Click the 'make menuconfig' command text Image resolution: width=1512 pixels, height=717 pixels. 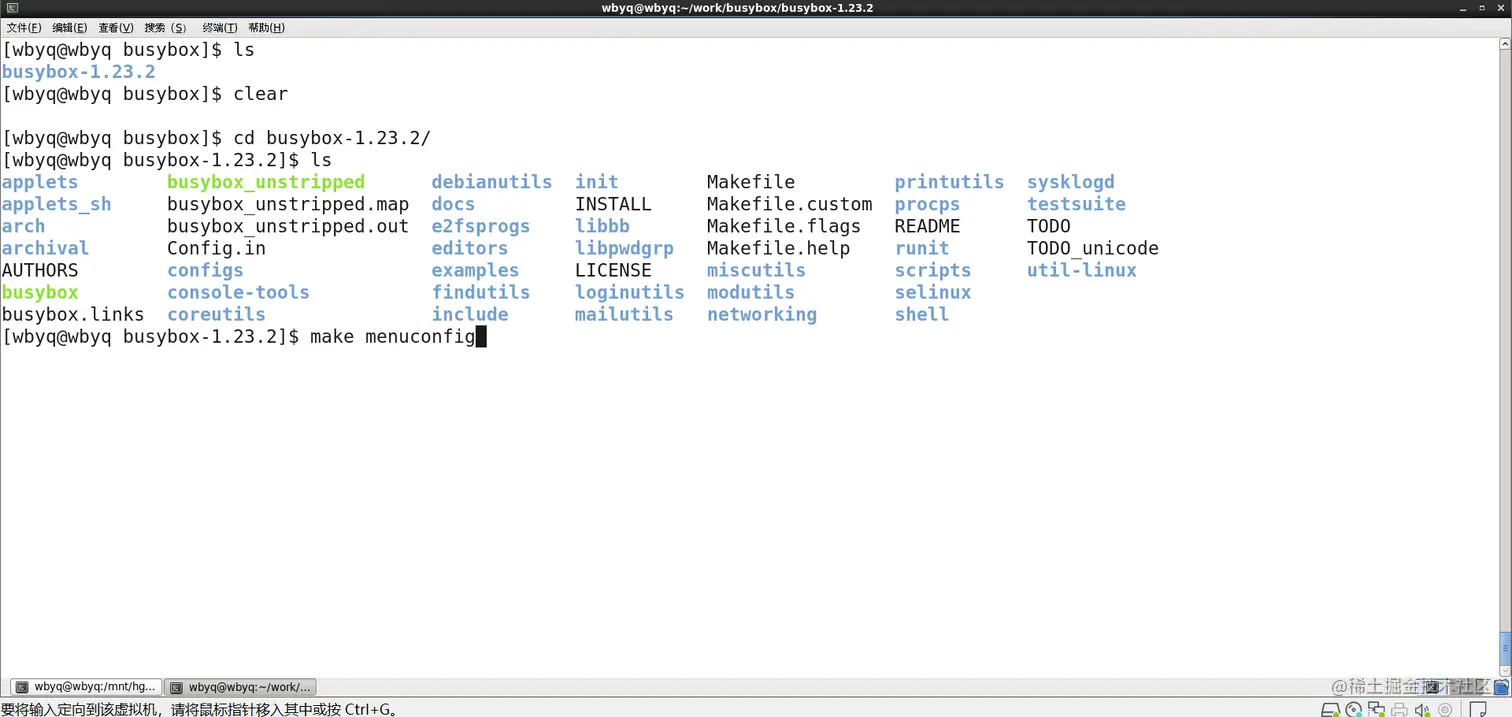(392, 336)
